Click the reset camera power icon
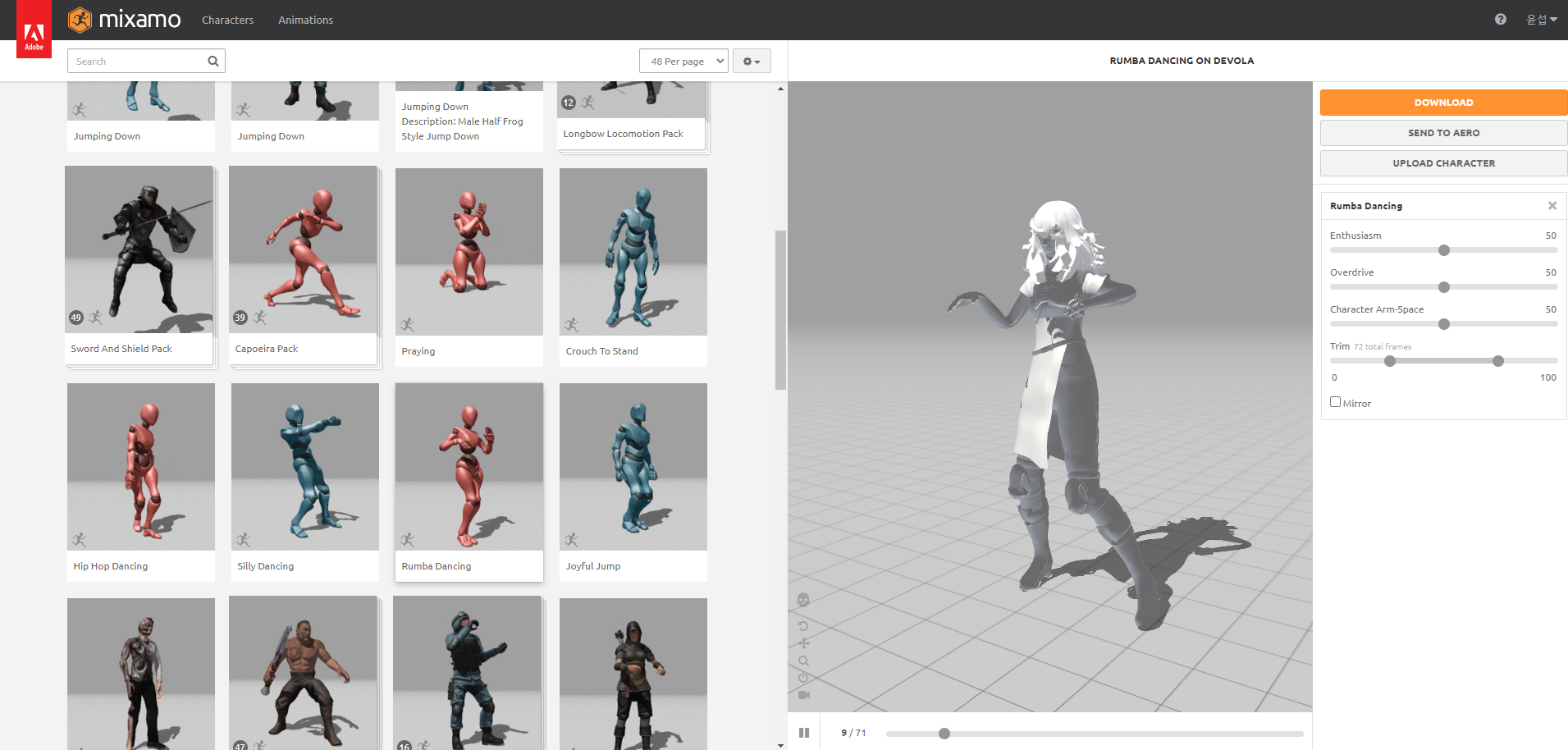The height and width of the screenshot is (750, 1568). 803,678
